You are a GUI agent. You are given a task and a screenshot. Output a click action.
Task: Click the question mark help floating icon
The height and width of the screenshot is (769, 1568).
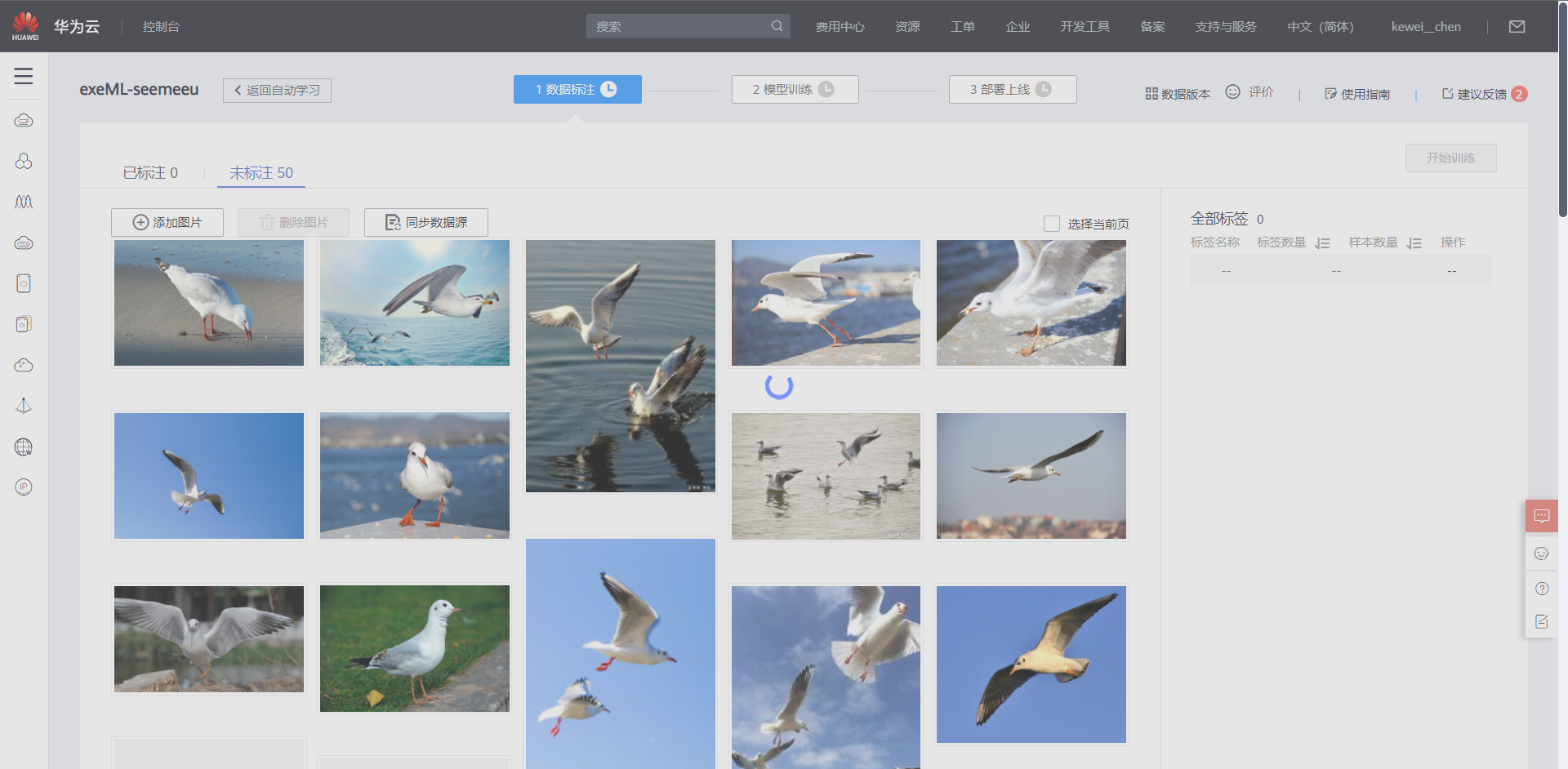click(x=1542, y=589)
